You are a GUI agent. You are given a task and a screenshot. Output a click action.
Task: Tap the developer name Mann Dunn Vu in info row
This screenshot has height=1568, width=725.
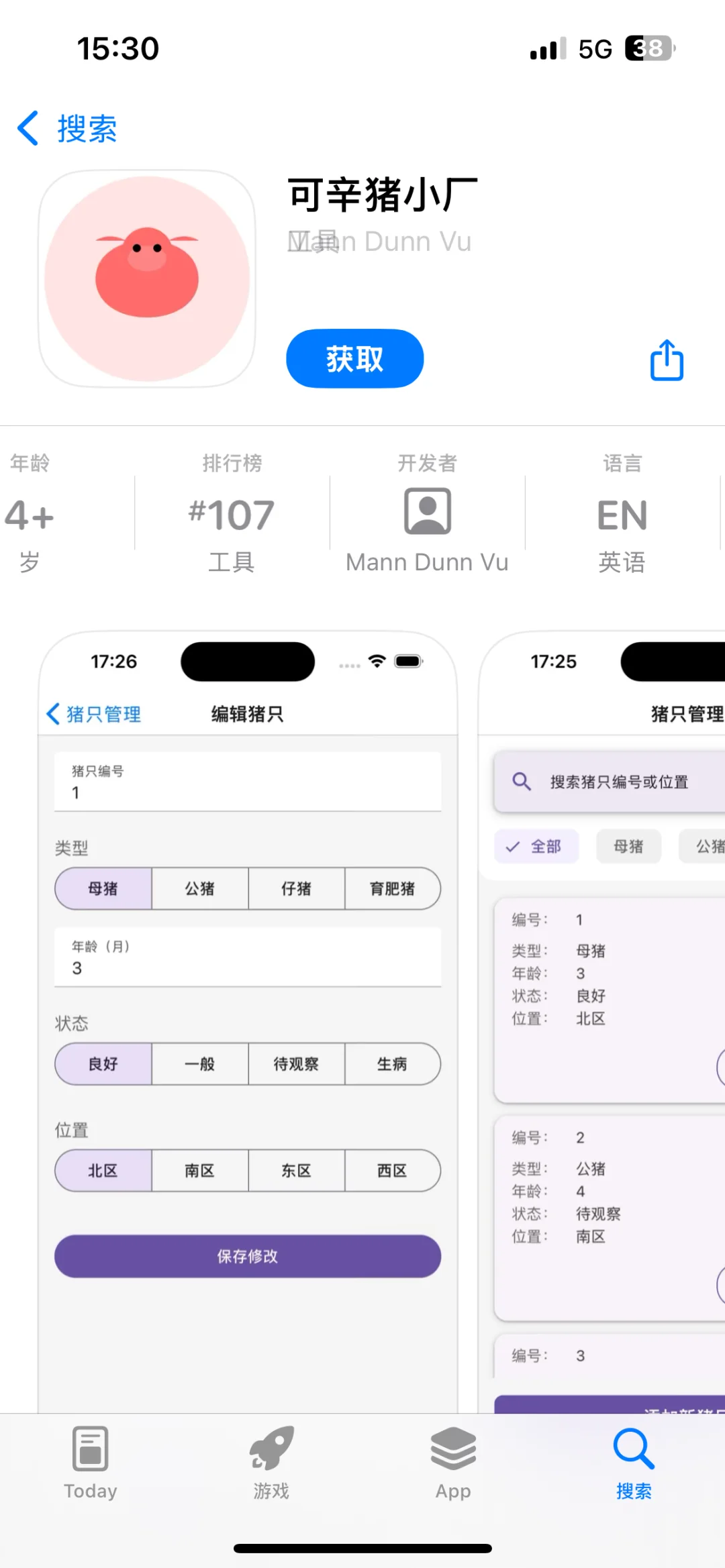[427, 562]
